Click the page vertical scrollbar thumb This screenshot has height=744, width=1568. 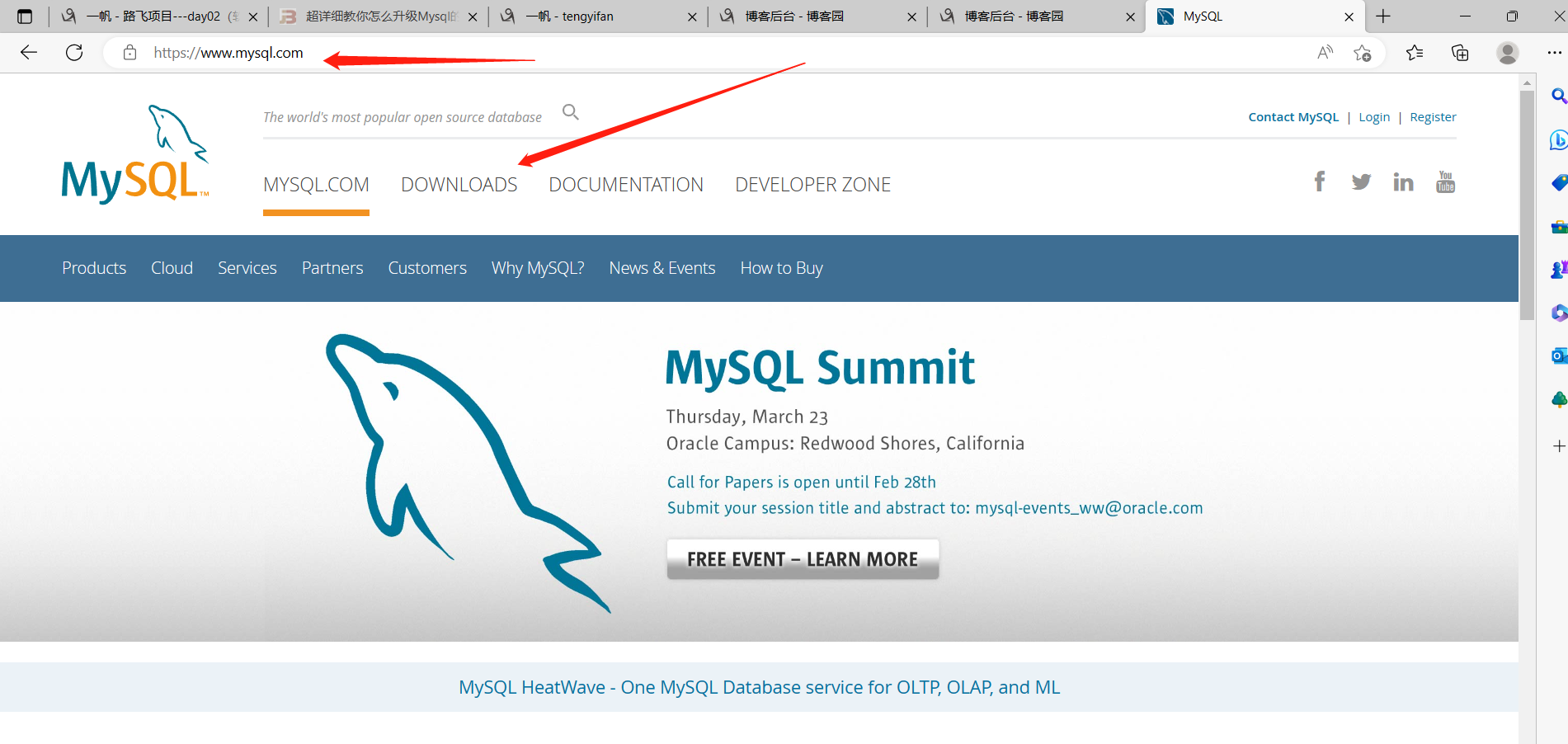pyautogui.click(x=1527, y=205)
